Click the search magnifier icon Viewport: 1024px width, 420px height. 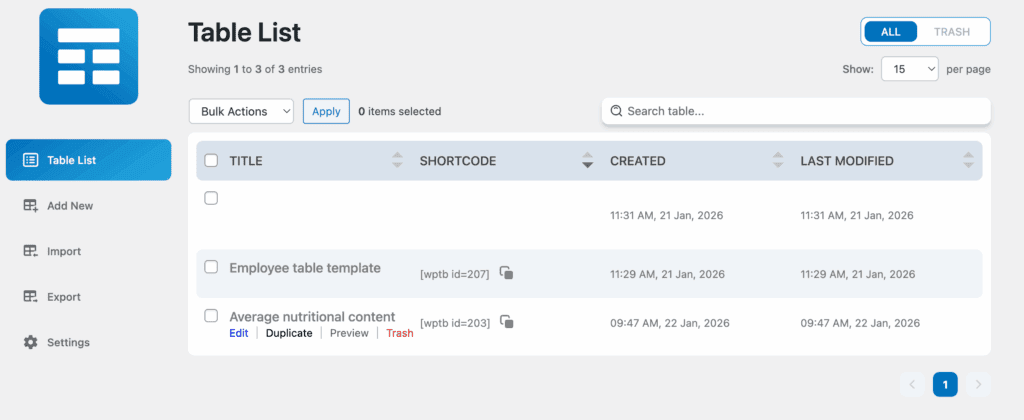tap(616, 111)
